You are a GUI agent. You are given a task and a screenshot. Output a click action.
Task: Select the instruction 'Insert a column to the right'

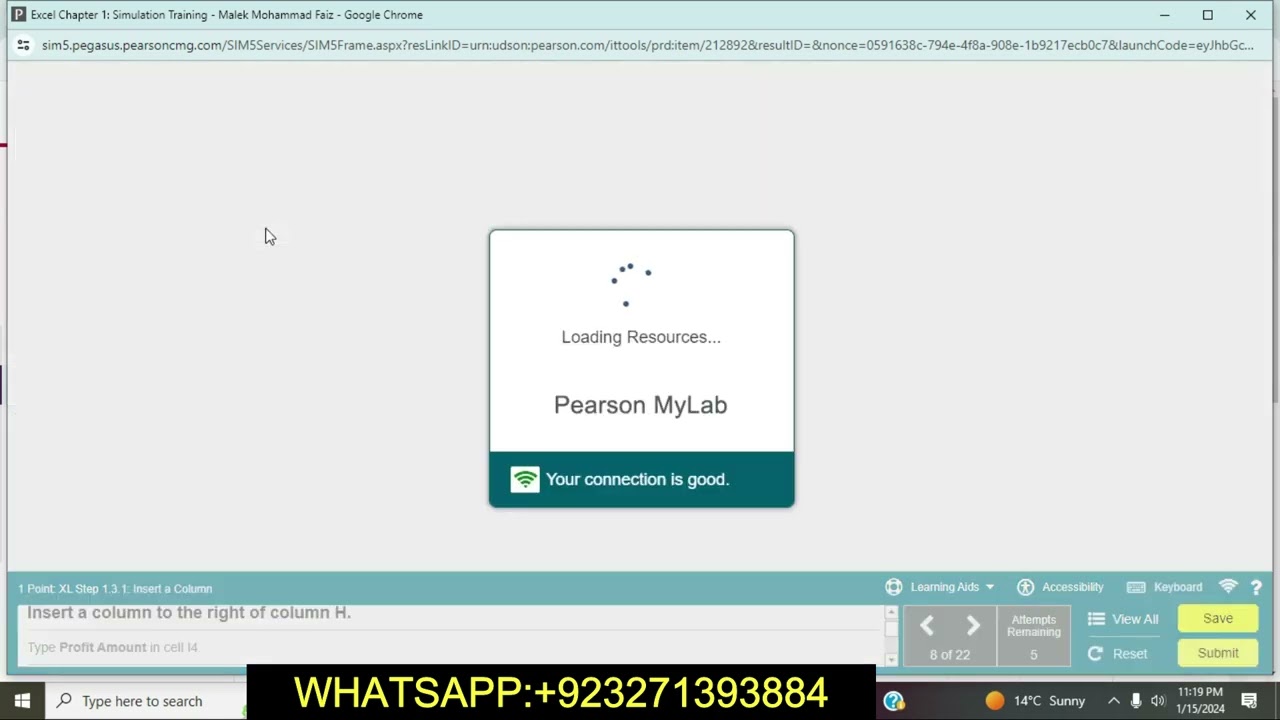[x=189, y=612]
